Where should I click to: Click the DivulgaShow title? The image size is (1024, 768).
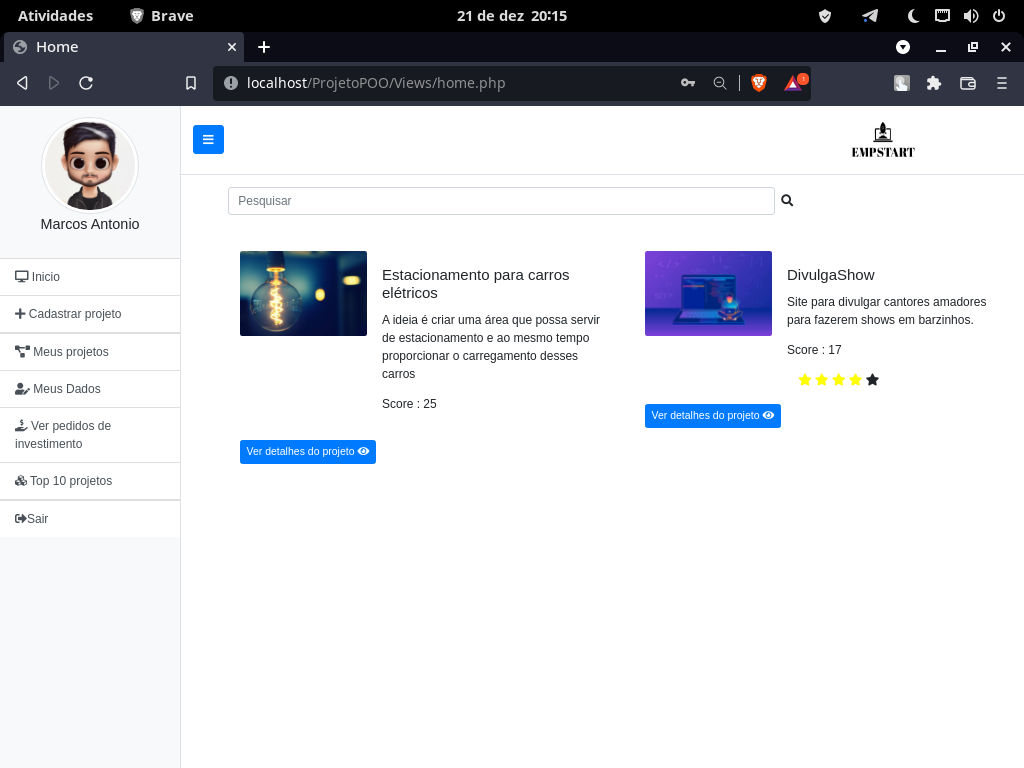click(x=830, y=275)
